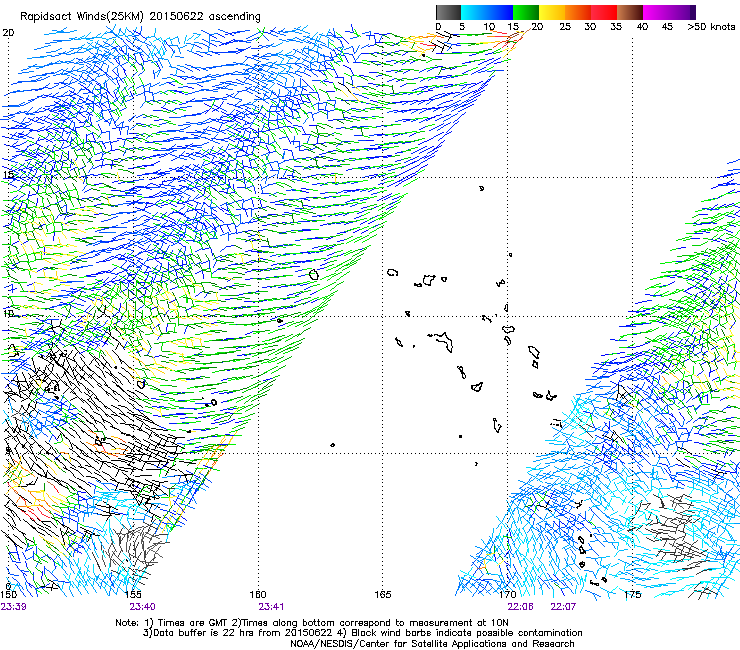Click the '23:40' overpass time label
740x650 pixels.
coord(143,607)
